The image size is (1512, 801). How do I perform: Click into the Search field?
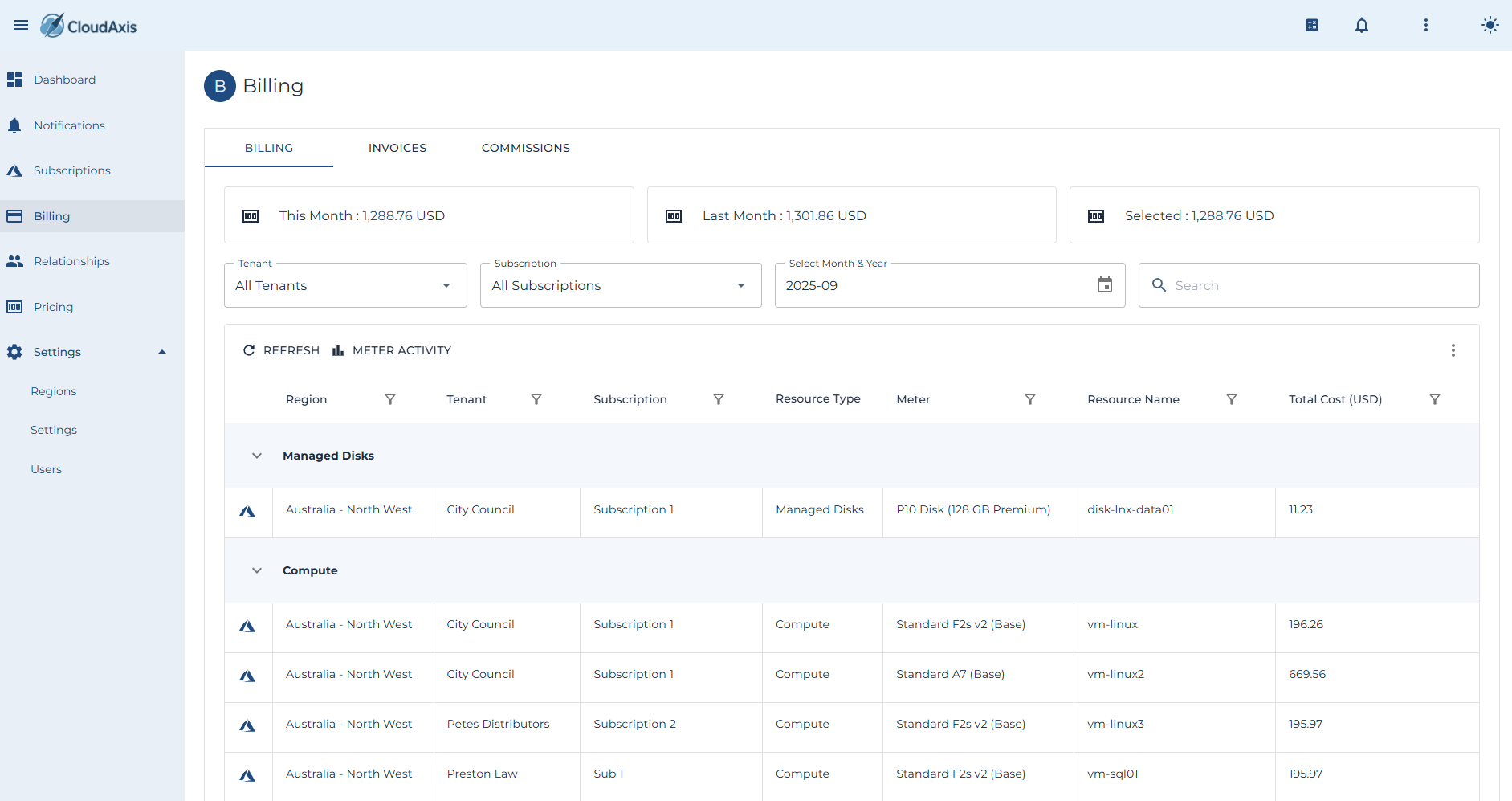[1309, 285]
